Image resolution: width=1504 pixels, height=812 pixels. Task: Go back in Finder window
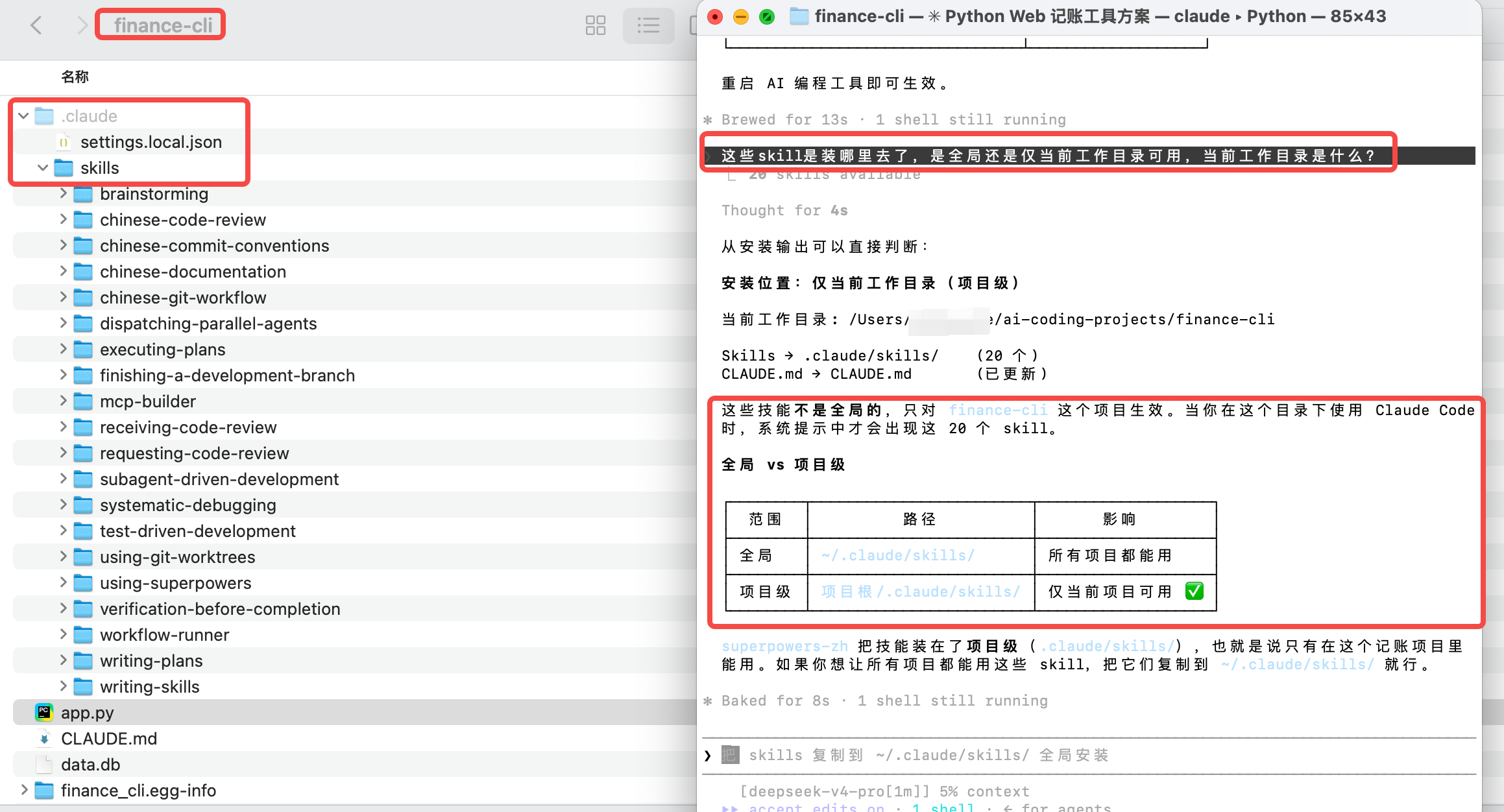click(36, 25)
